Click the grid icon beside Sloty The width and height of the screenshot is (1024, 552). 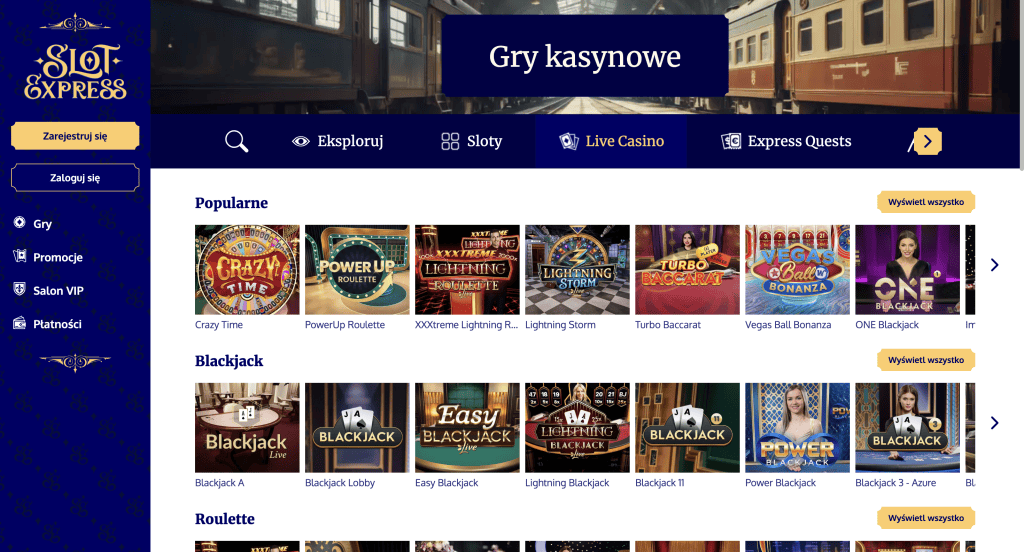coord(450,141)
